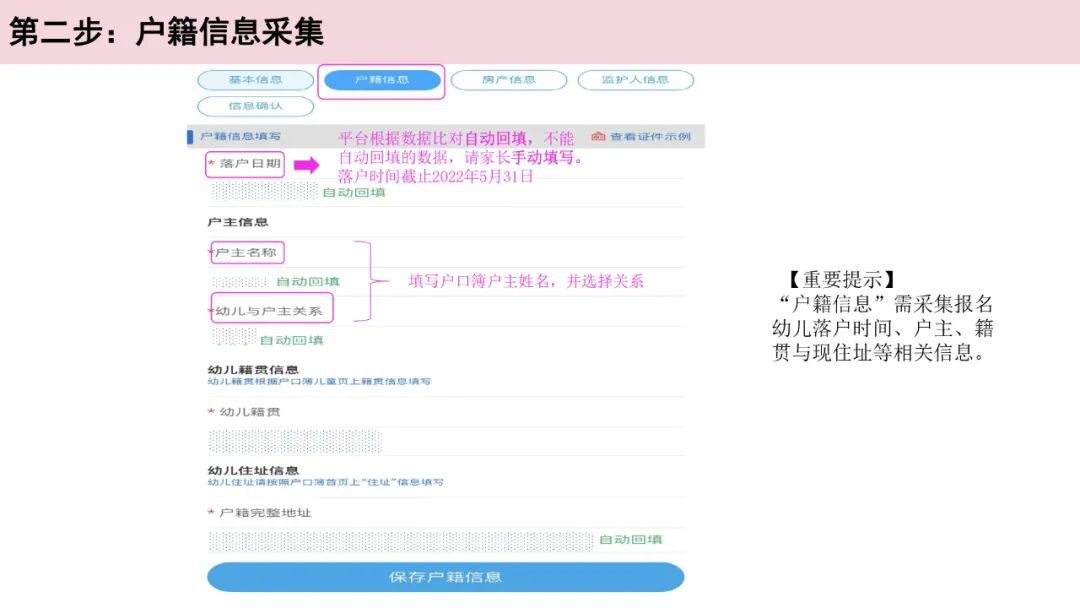Click the blurred 户主名称 value field
This screenshot has width=1080, height=608.
click(x=240, y=282)
